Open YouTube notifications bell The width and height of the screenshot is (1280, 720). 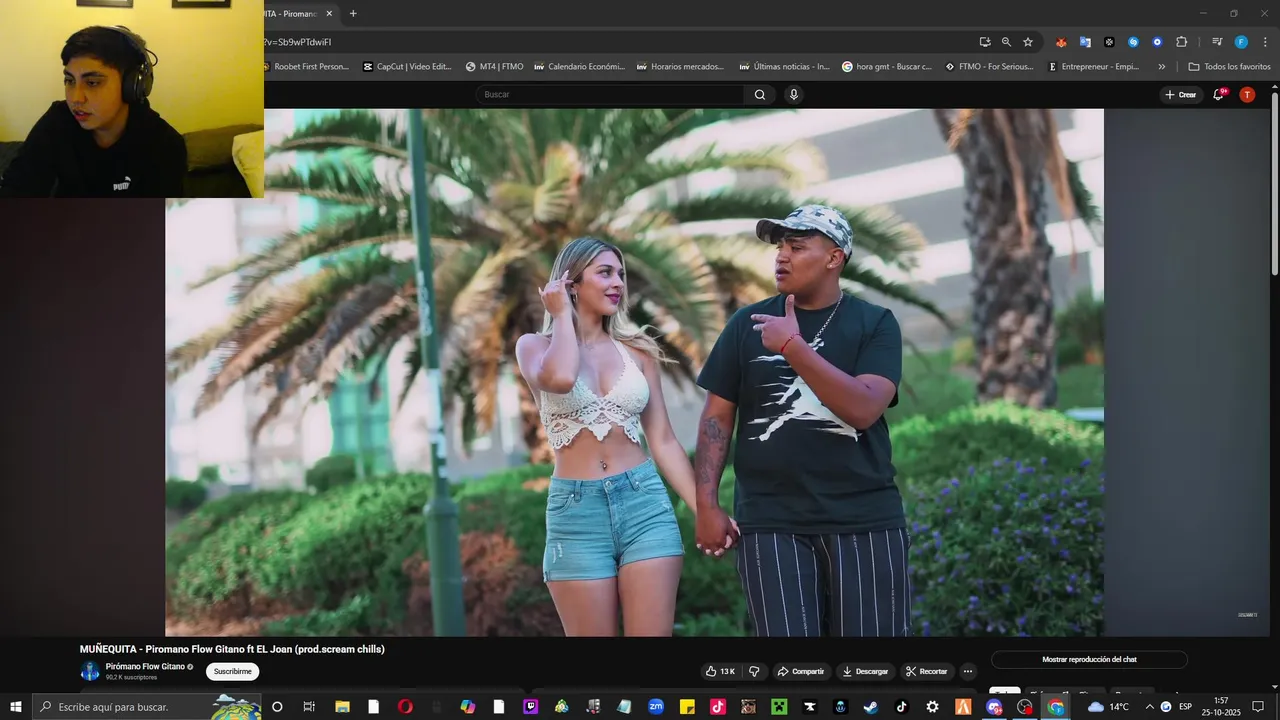(x=1219, y=95)
